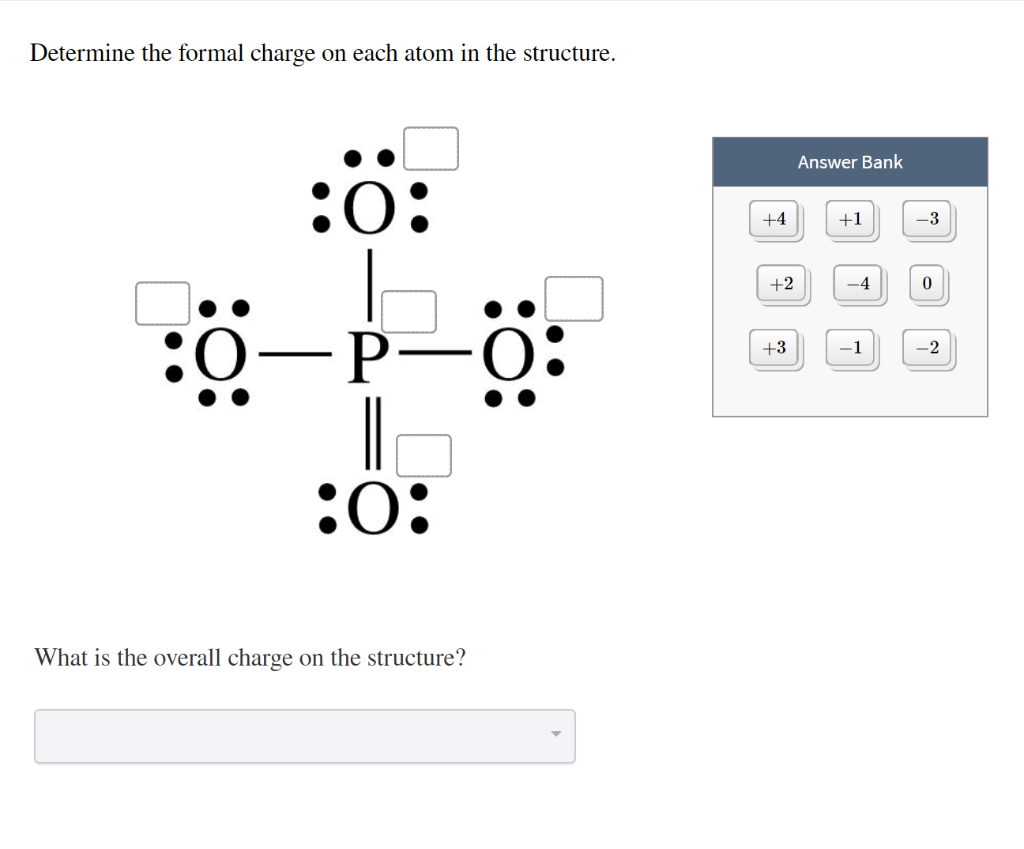The image size is (1024, 849).
Task: Click the dropdown arrow on the answer field
Action: (556, 736)
